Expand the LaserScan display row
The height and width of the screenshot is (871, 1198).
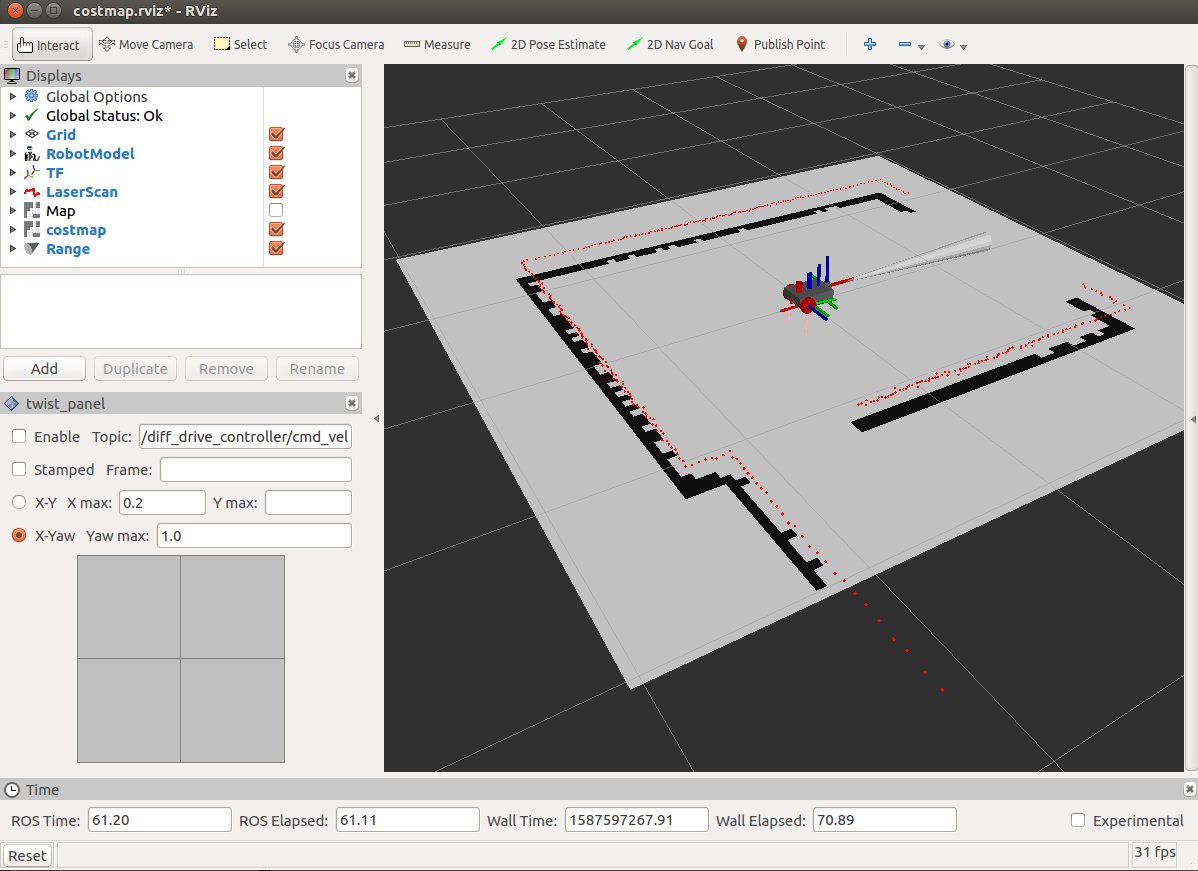coord(12,192)
